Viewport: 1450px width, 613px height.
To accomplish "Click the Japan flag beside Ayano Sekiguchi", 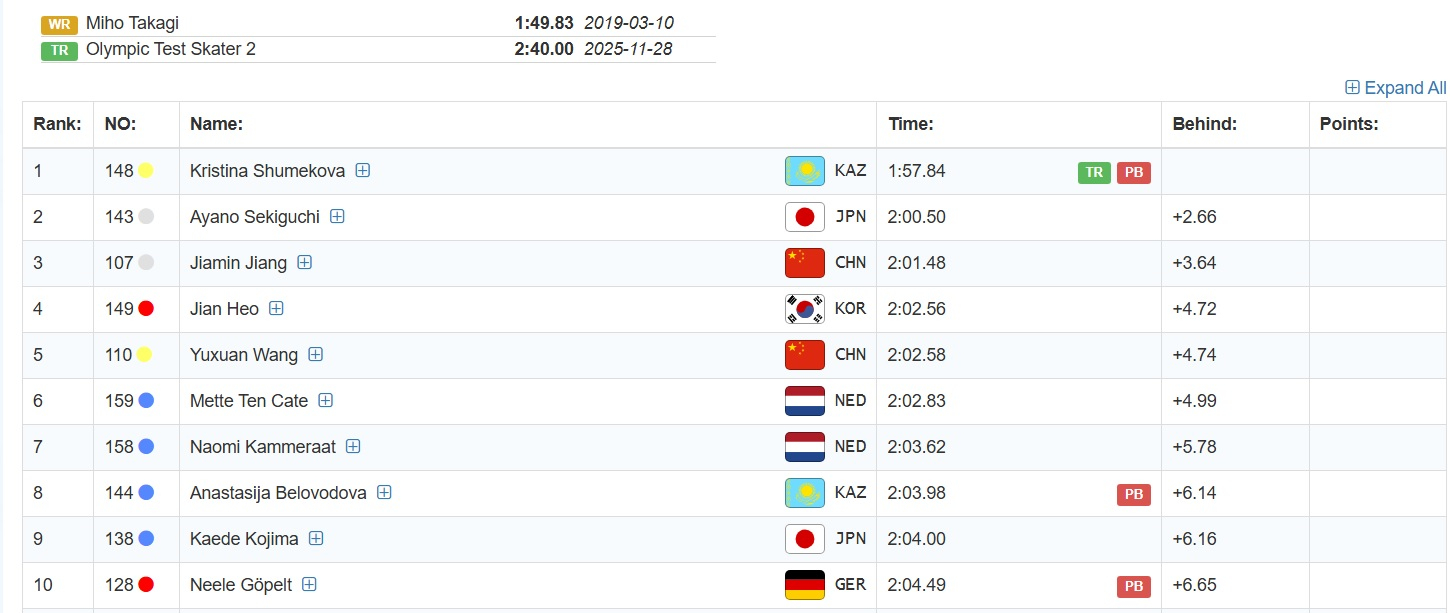I will (x=804, y=217).
